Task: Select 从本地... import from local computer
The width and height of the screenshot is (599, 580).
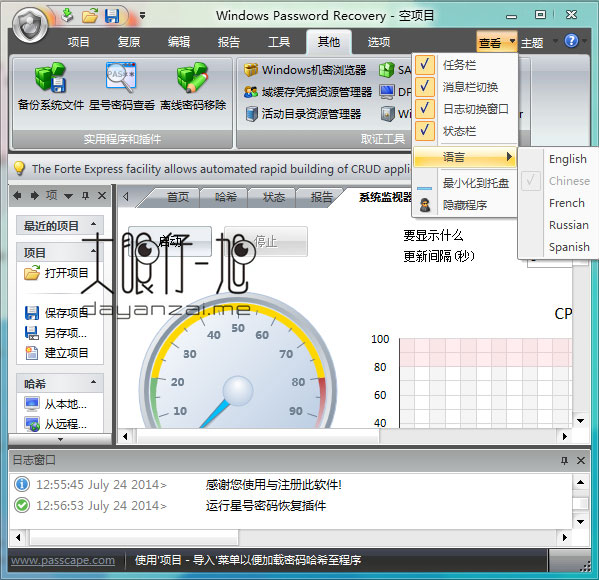Action: pos(56,404)
